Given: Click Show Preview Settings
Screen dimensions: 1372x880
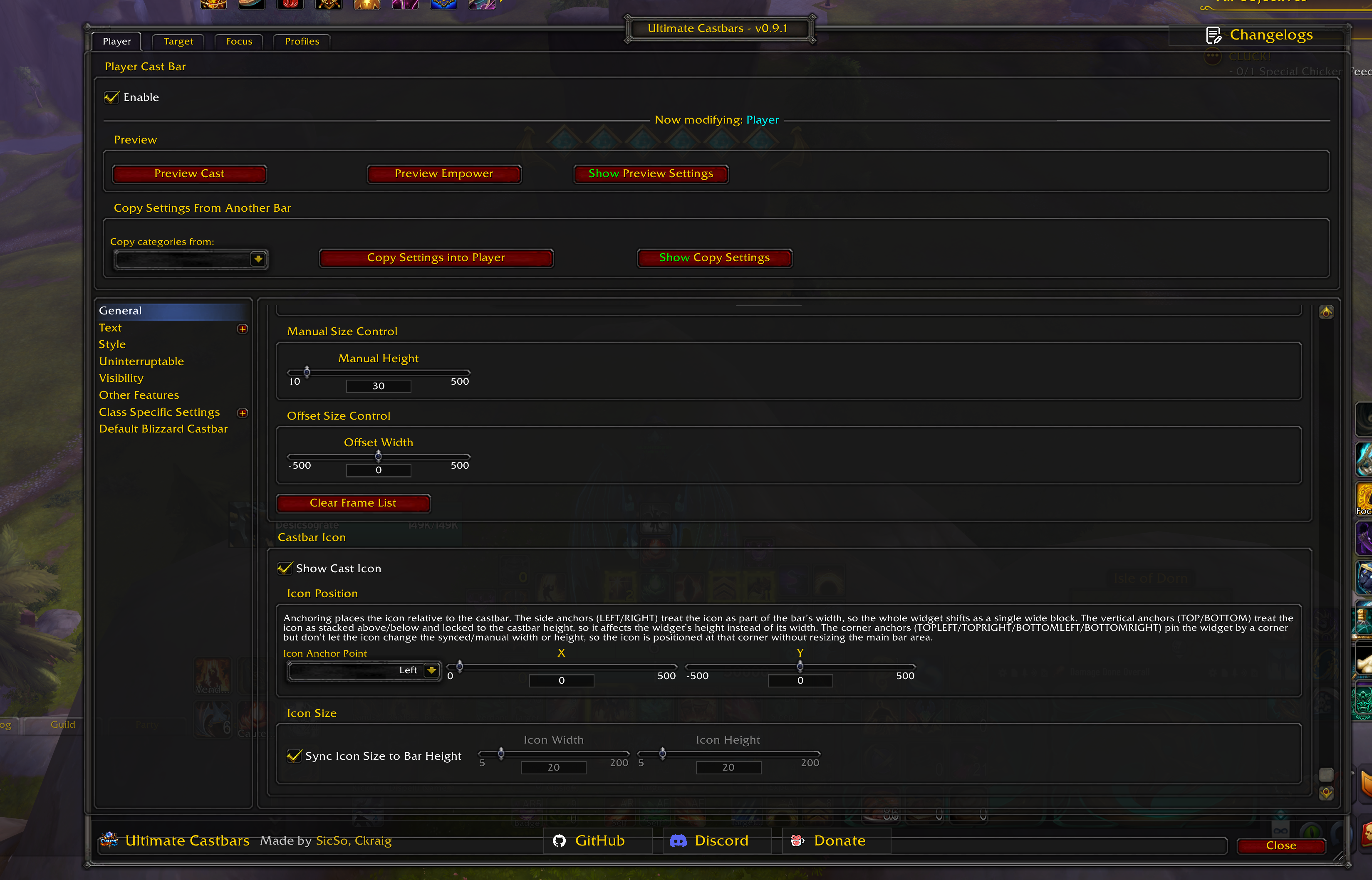Looking at the screenshot, I should (651, 174).
